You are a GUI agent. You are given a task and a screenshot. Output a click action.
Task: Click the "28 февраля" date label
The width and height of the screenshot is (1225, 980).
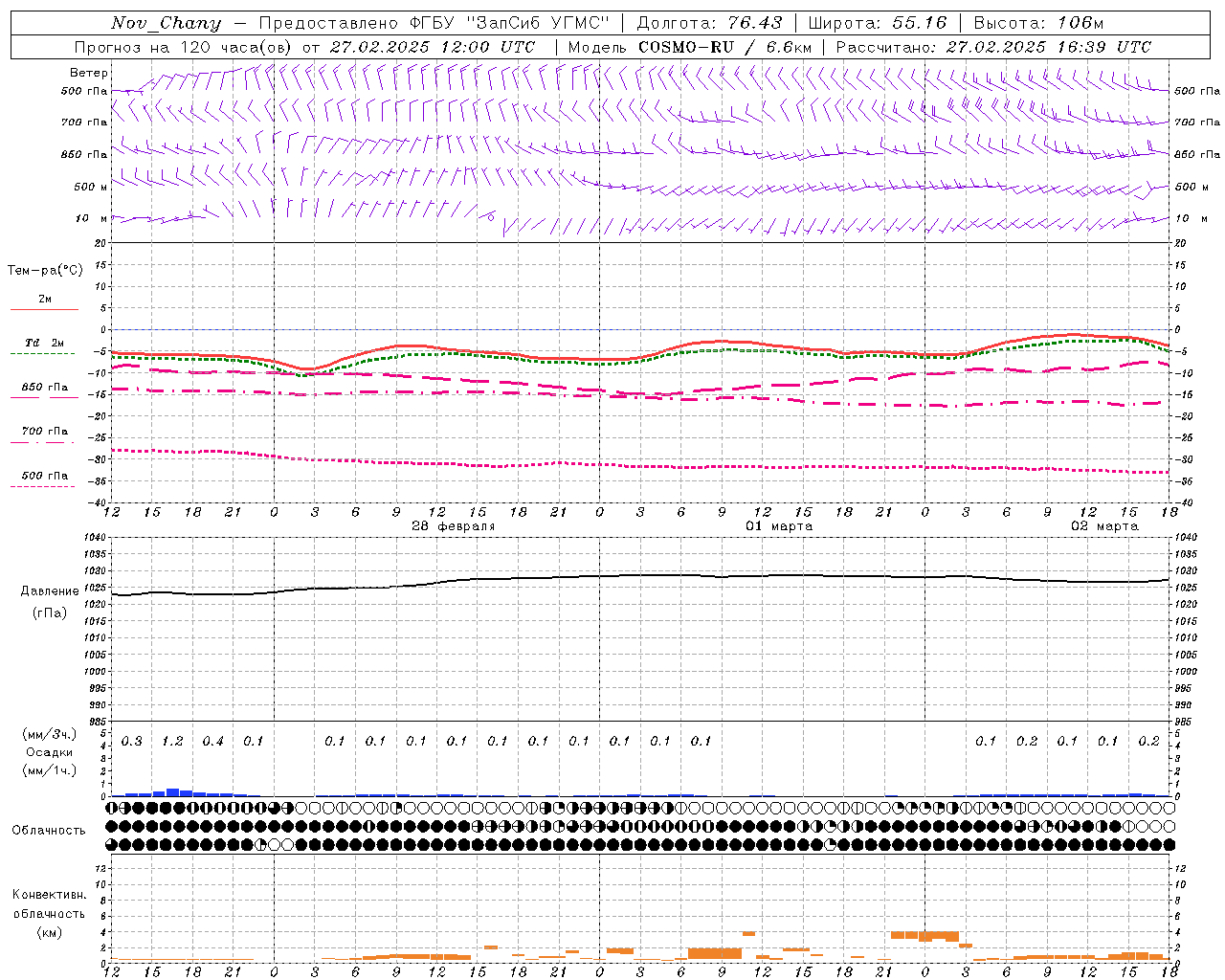tap(453, 526)
